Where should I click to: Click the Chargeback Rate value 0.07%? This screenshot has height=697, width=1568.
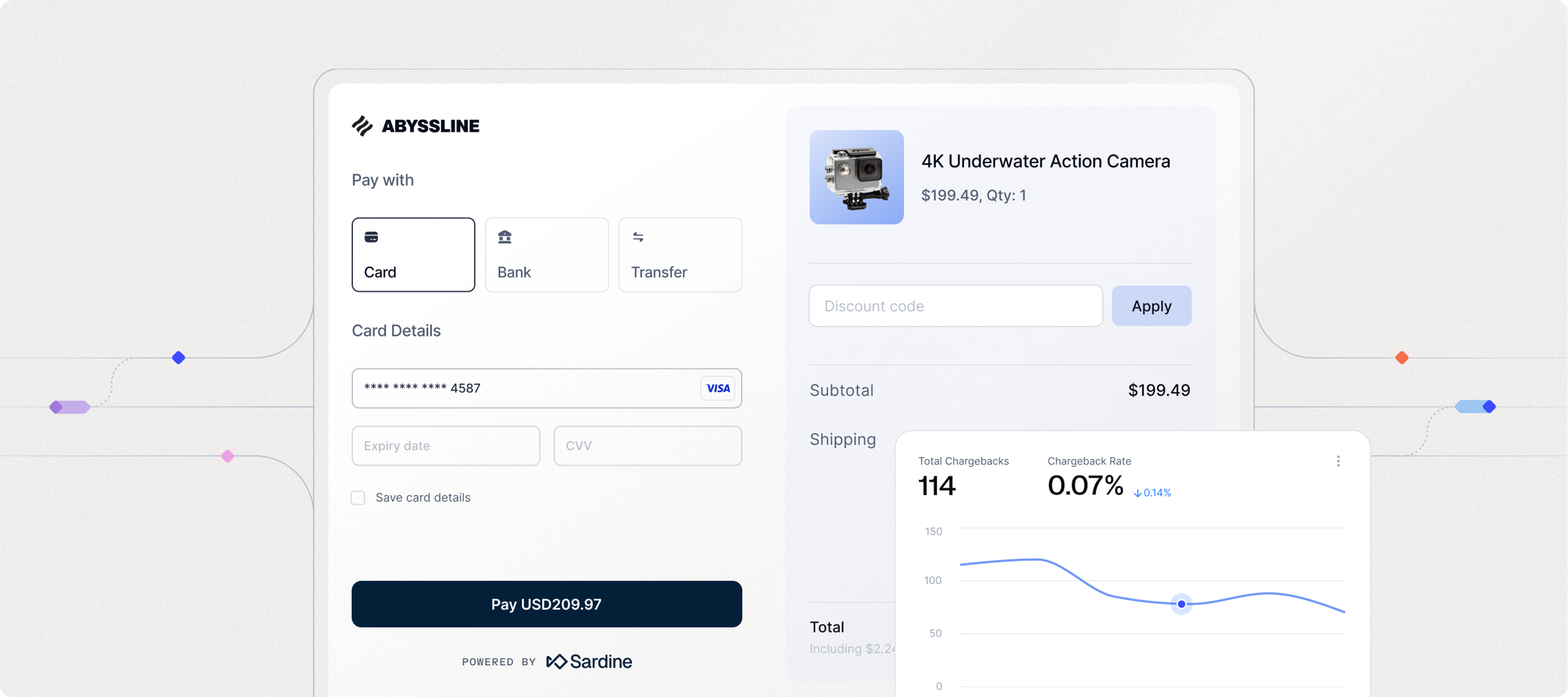coord(1085,485)
